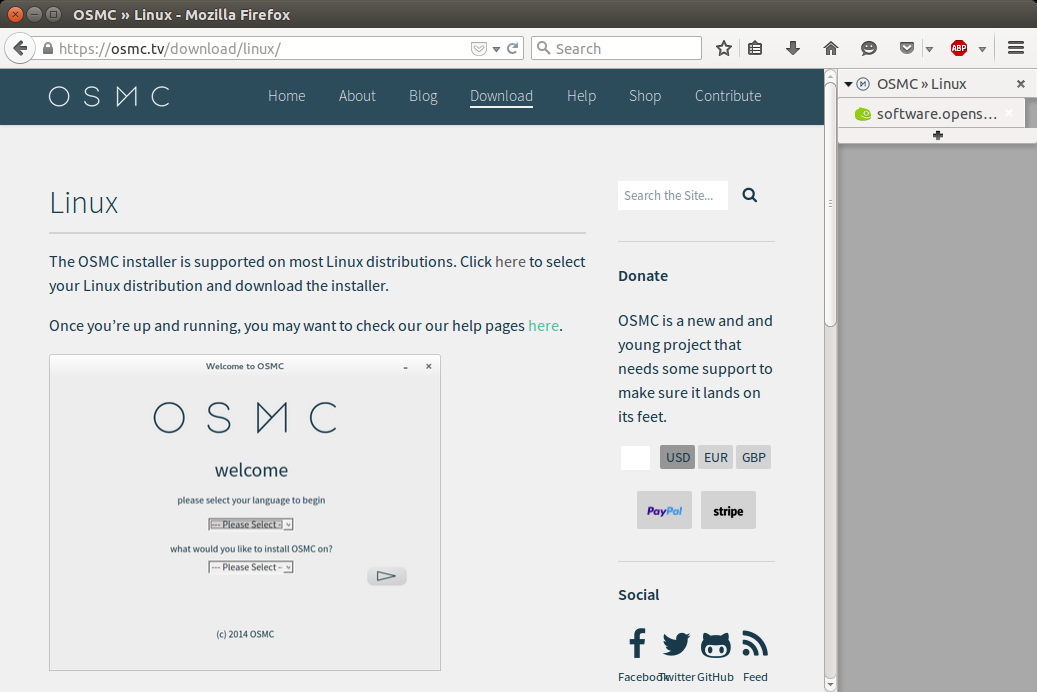Click the Adblock Plus ABP icon
The image size is (1037, 692).
tap(959, 48)
